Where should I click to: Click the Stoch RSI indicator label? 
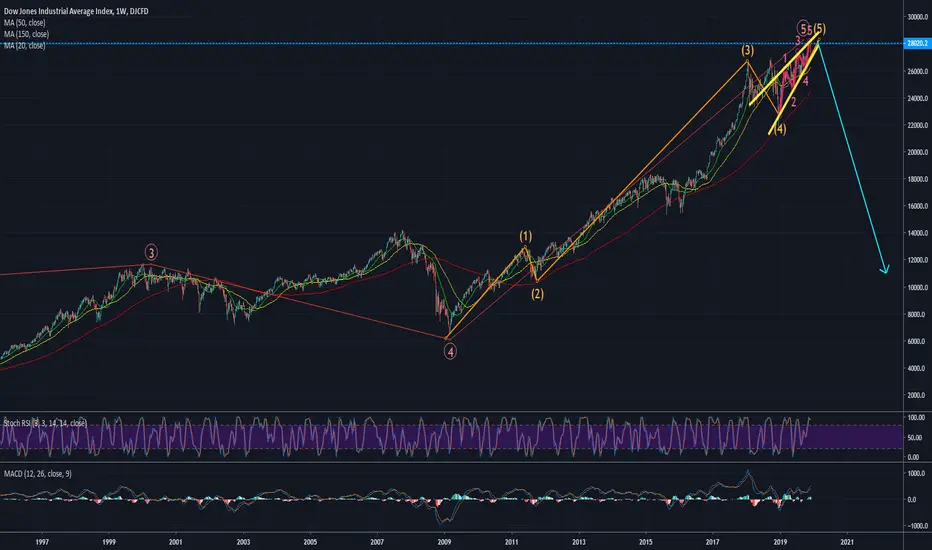(45, 423)
